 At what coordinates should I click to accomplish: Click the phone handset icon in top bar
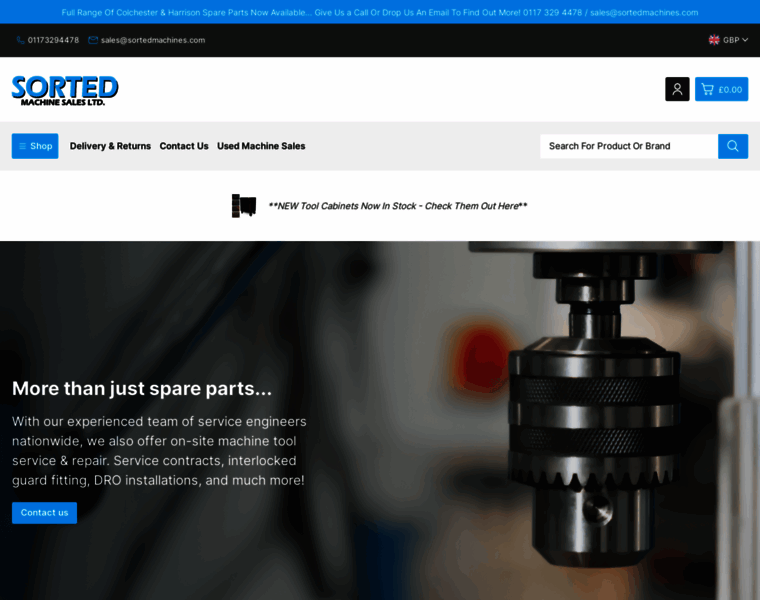coord(20,40)
